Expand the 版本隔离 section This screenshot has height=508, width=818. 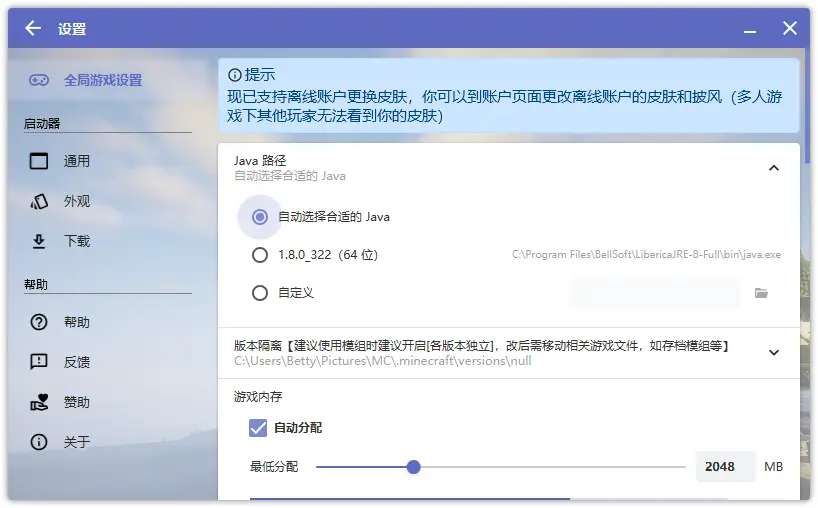(773, 352)
